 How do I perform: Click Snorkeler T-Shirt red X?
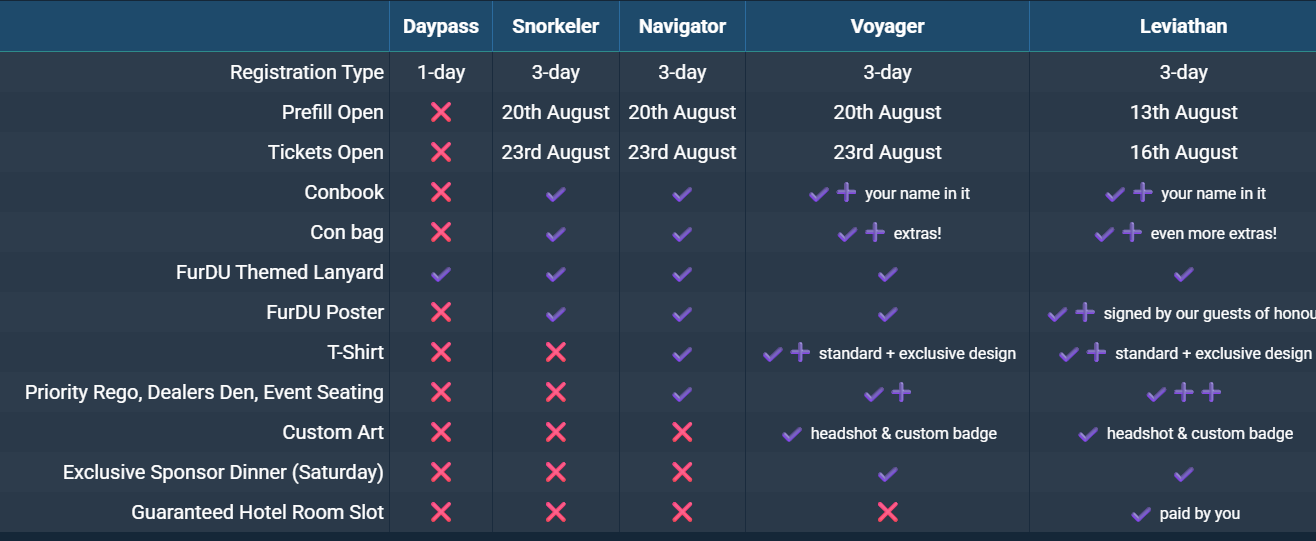click(556, 352)
